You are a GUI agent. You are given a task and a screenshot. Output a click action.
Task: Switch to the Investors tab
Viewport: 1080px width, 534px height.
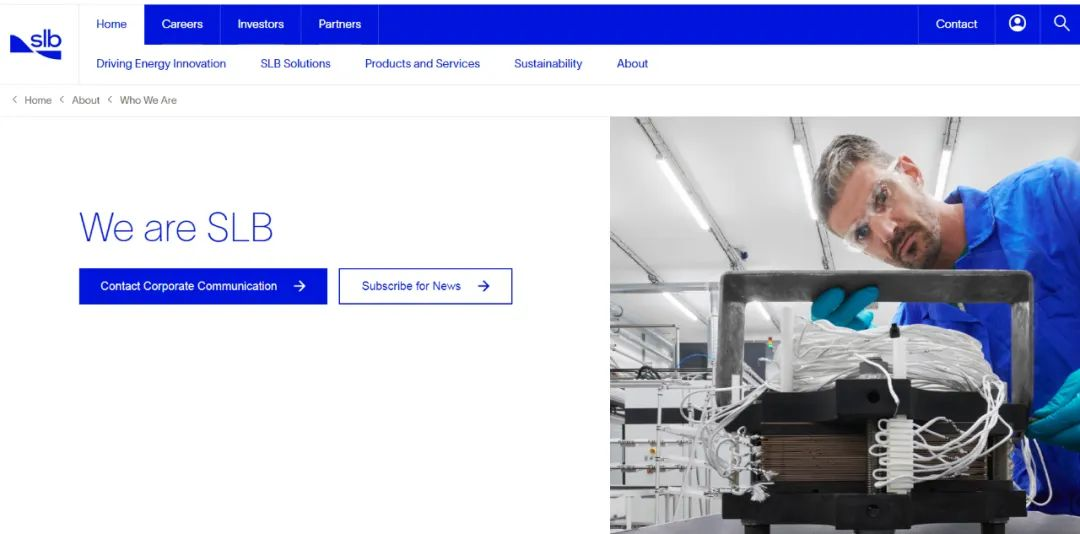(x=260, y=24)
